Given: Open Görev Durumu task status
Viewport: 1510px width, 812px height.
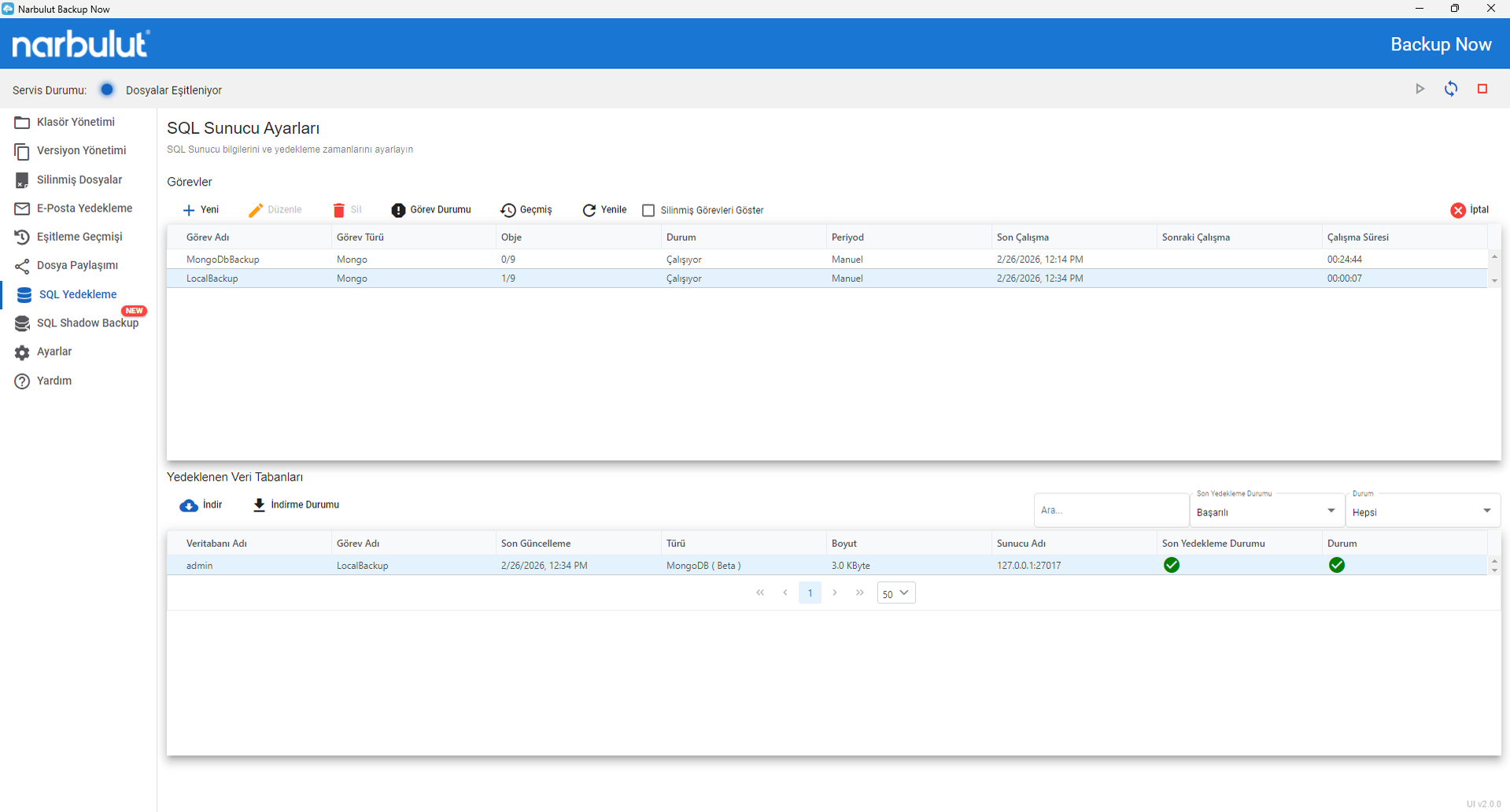Looking at the screenshot, I should (431, 210).
